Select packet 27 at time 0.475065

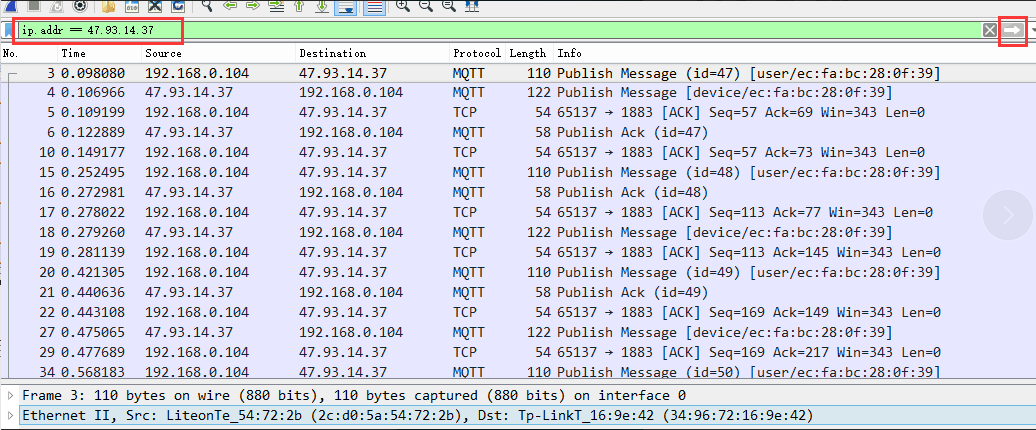518,332
